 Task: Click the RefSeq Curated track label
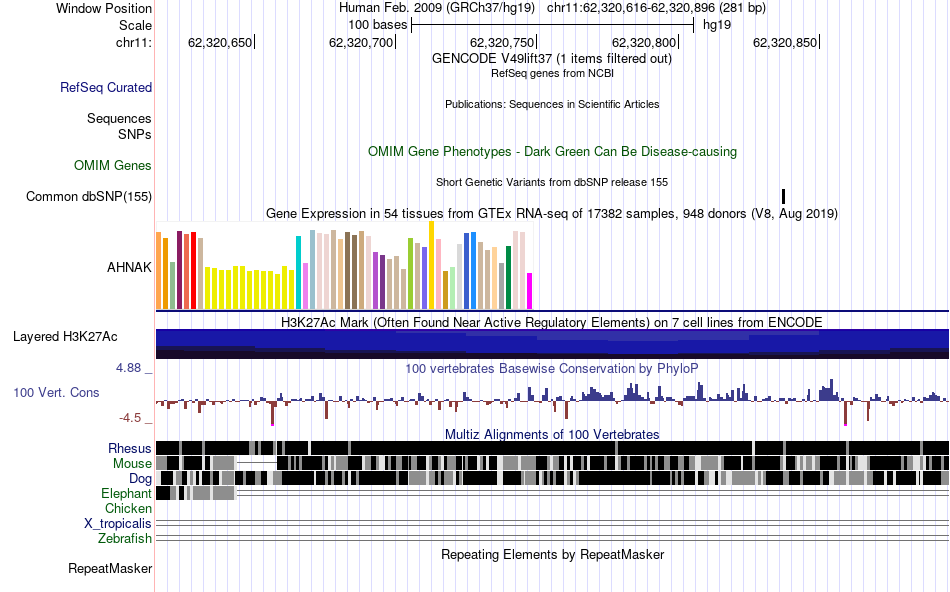[106, 87]
